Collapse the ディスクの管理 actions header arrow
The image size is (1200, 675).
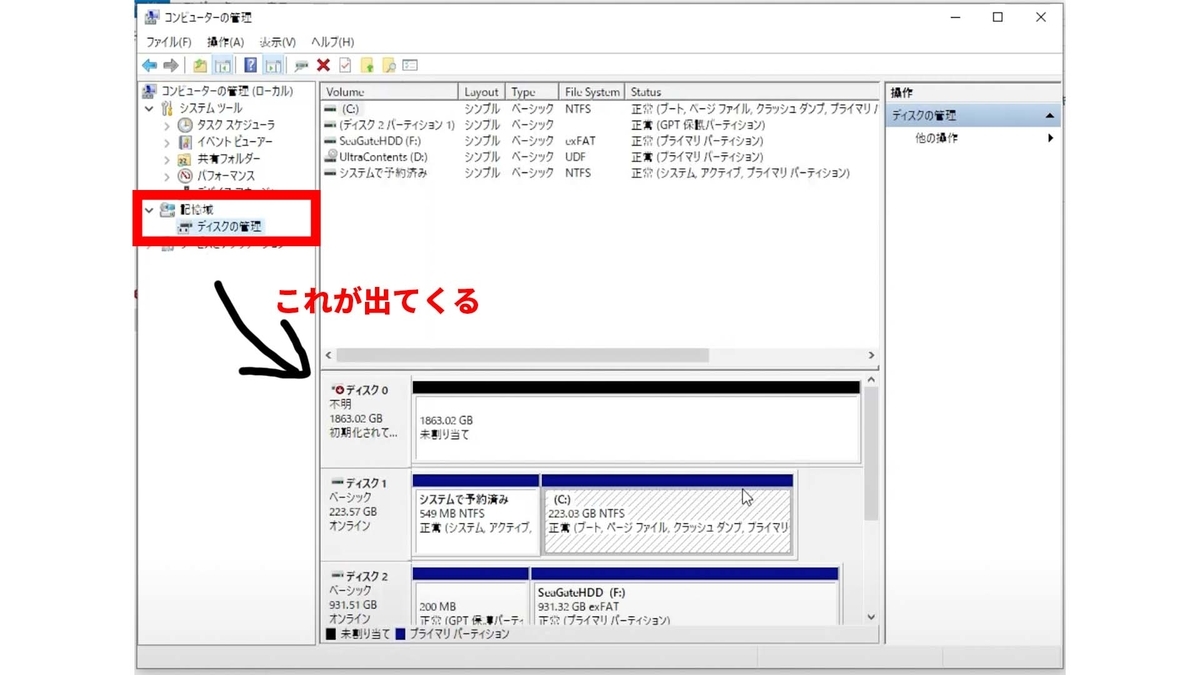pos(1049,116)
